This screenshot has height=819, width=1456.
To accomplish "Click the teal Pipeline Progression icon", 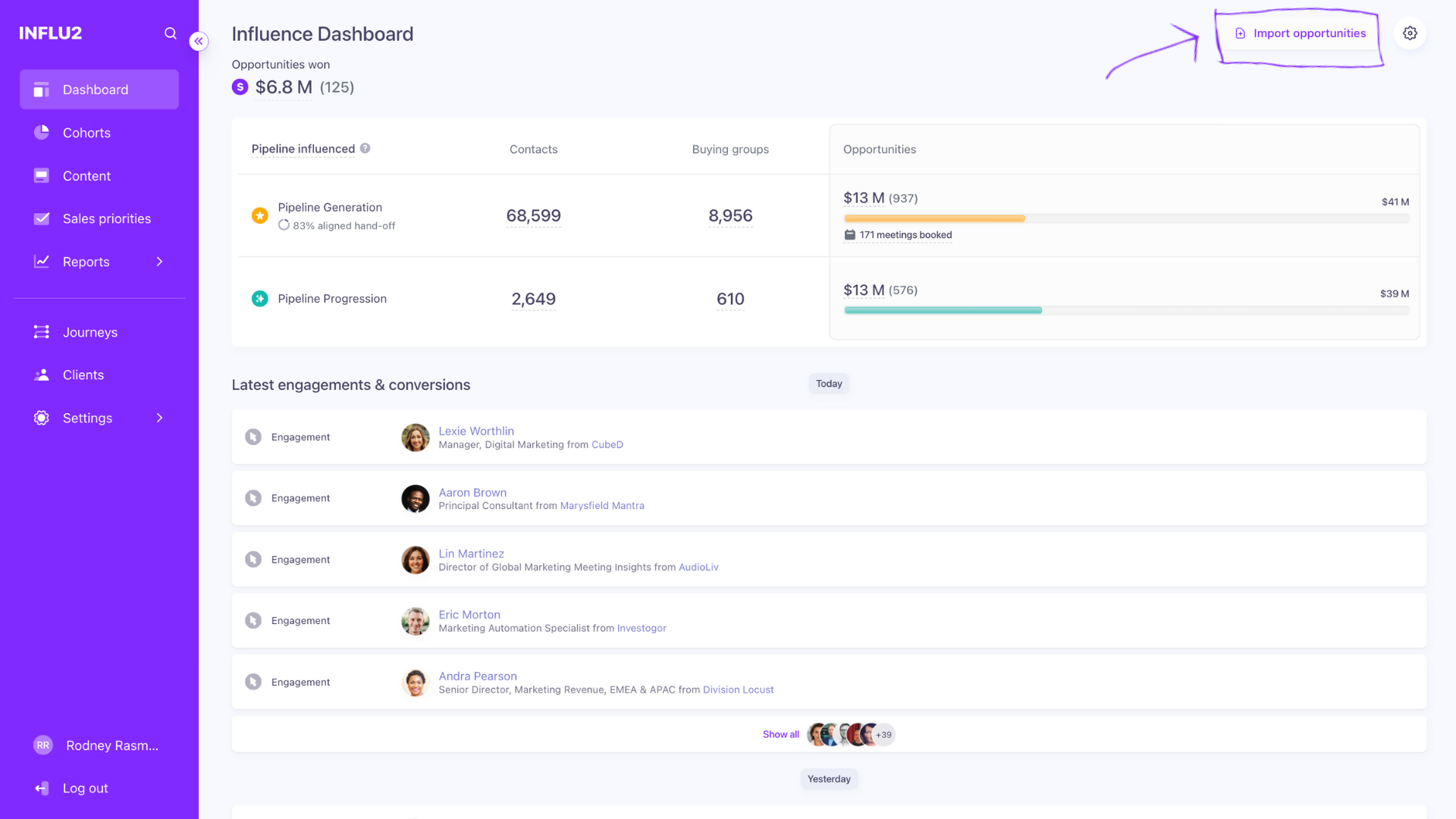I will point(259,299).
